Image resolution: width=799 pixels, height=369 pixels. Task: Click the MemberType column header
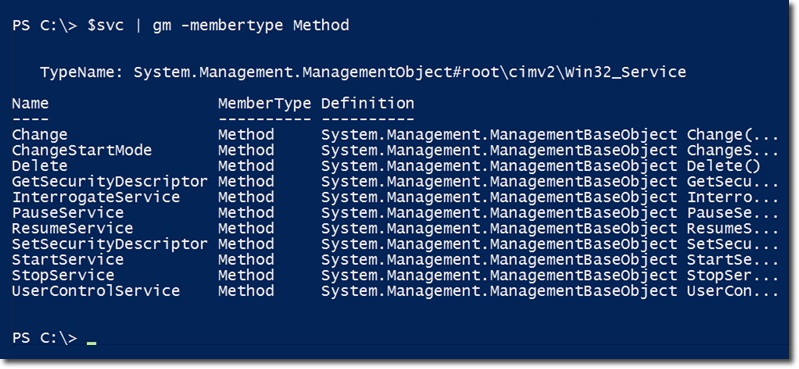(x=264, y=104)
